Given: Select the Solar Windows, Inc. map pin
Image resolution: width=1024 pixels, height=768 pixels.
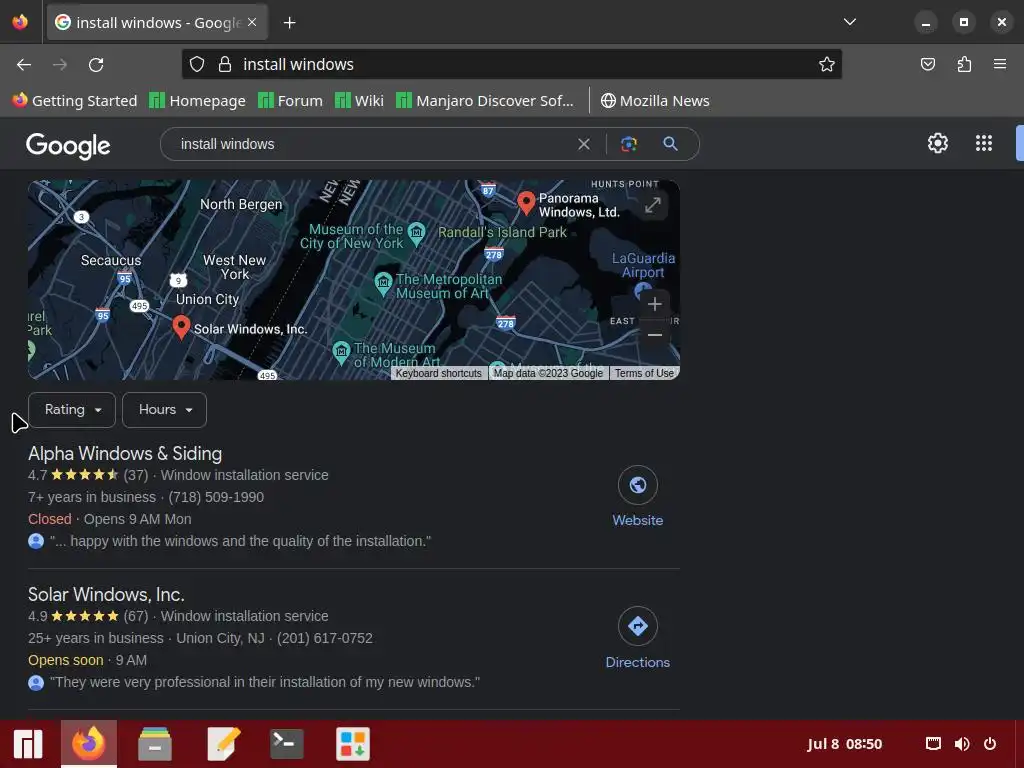Looking at the screenshot, I should click(181, 327).
